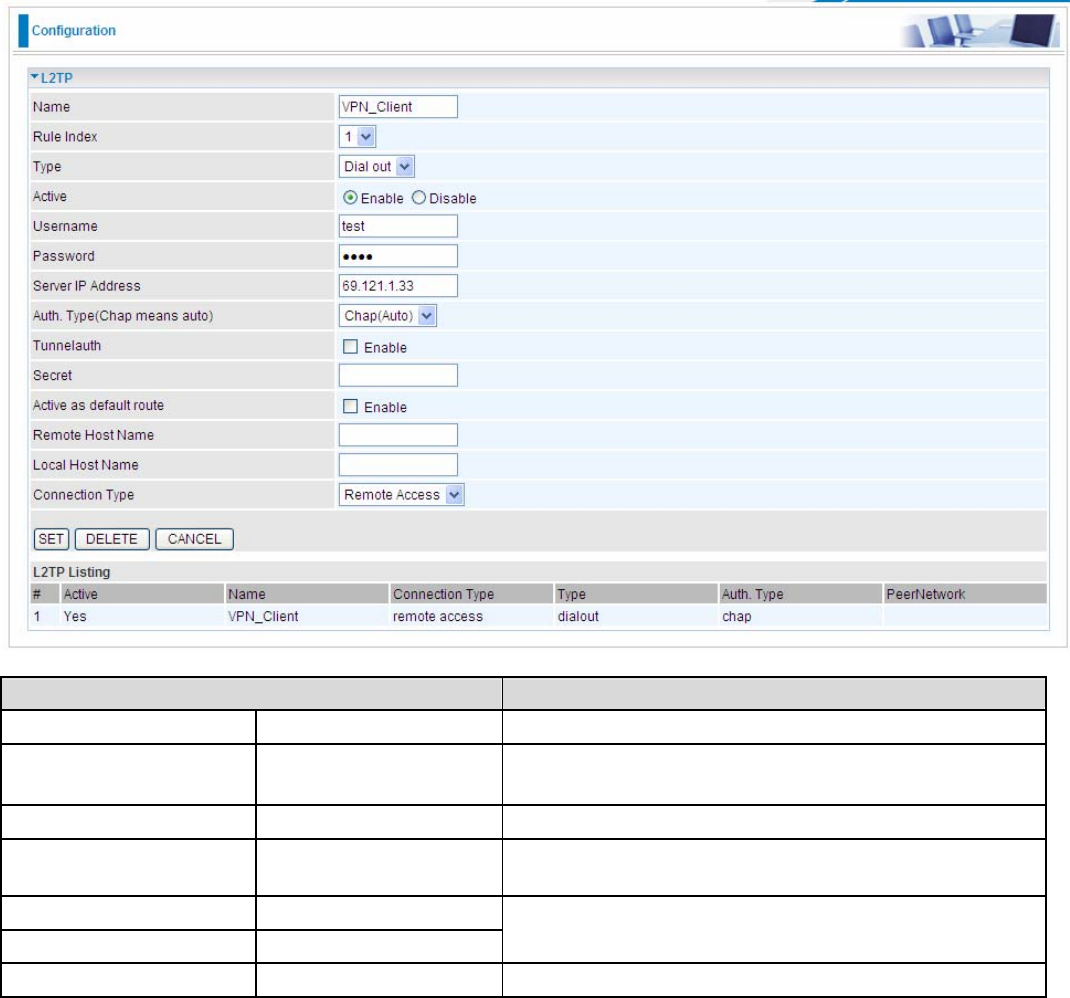Click the Local Host Name field

coord(398,465)
